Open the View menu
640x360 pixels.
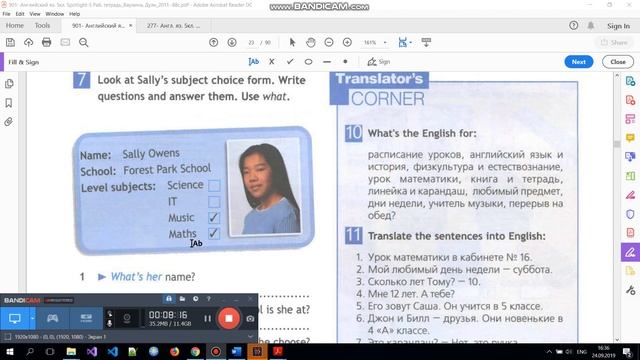coord(35,14)
